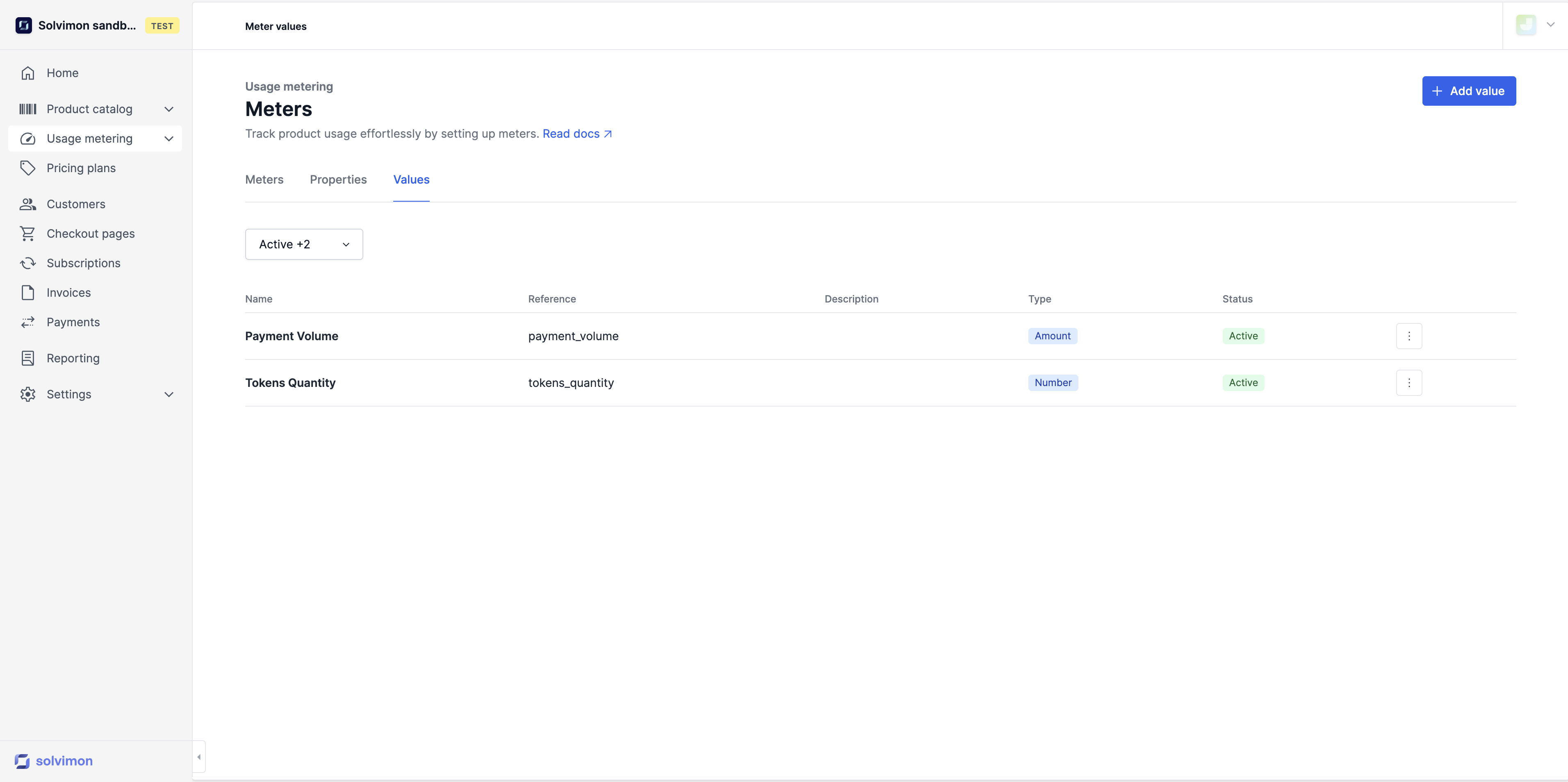Switch to the Meters tab
This screenshot has height=782, width=1568.
tap(264, 180)
